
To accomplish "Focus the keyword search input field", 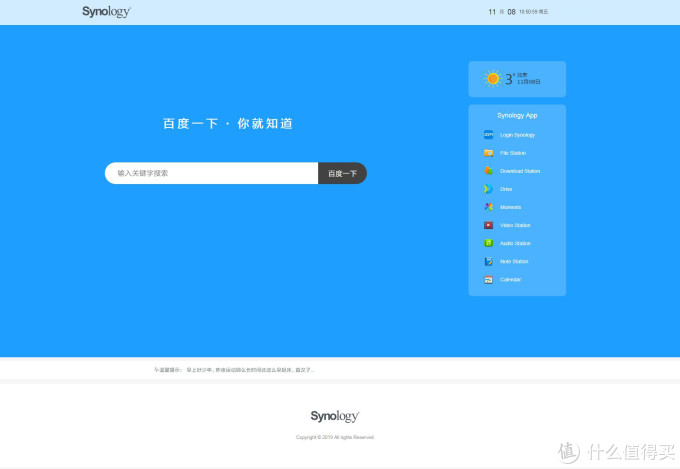I will pos(212,173).
